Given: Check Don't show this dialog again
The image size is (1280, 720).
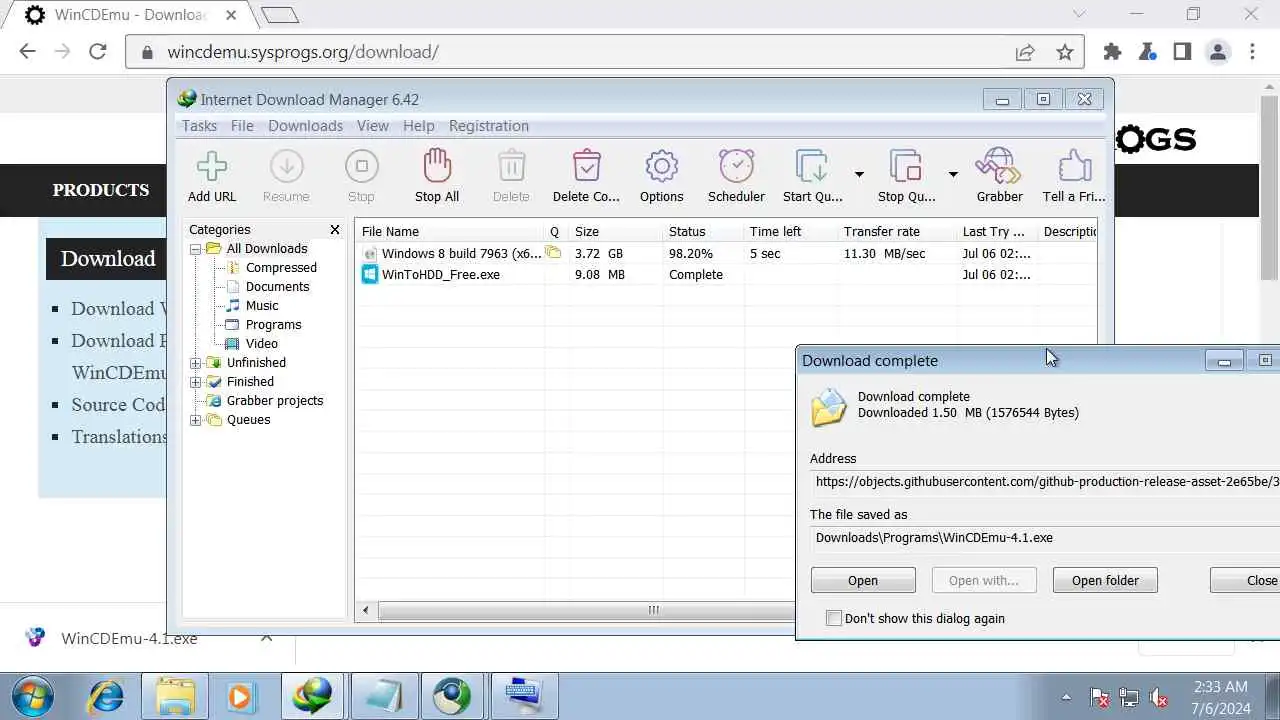Looking at the screenshot, I should pyautogui.click(x=834, y=618).
